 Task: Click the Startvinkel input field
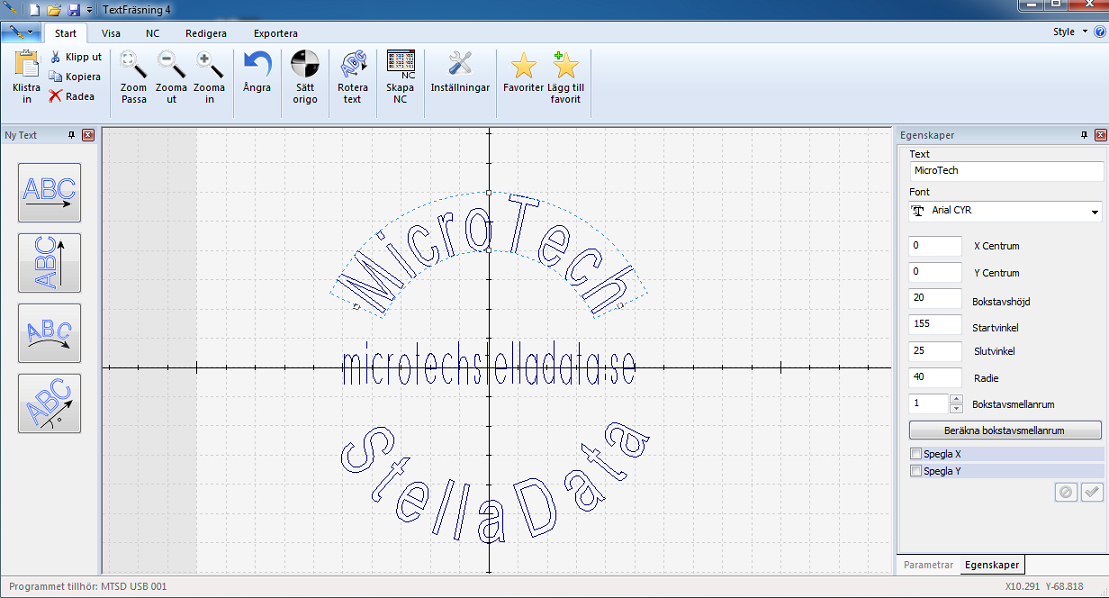935,324
